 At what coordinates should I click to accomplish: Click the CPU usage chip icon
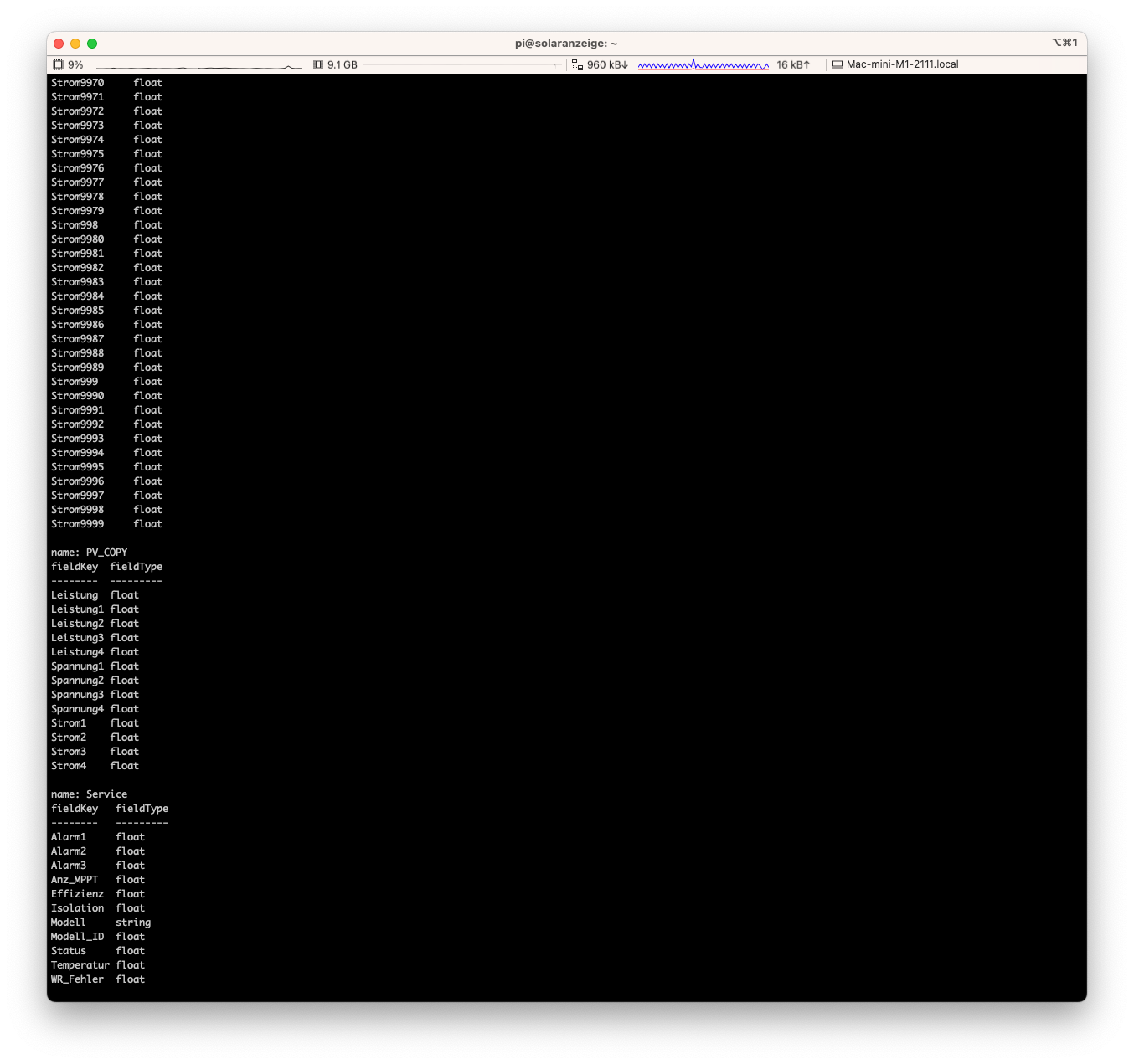pyautogui.click(x=58, y=64)
